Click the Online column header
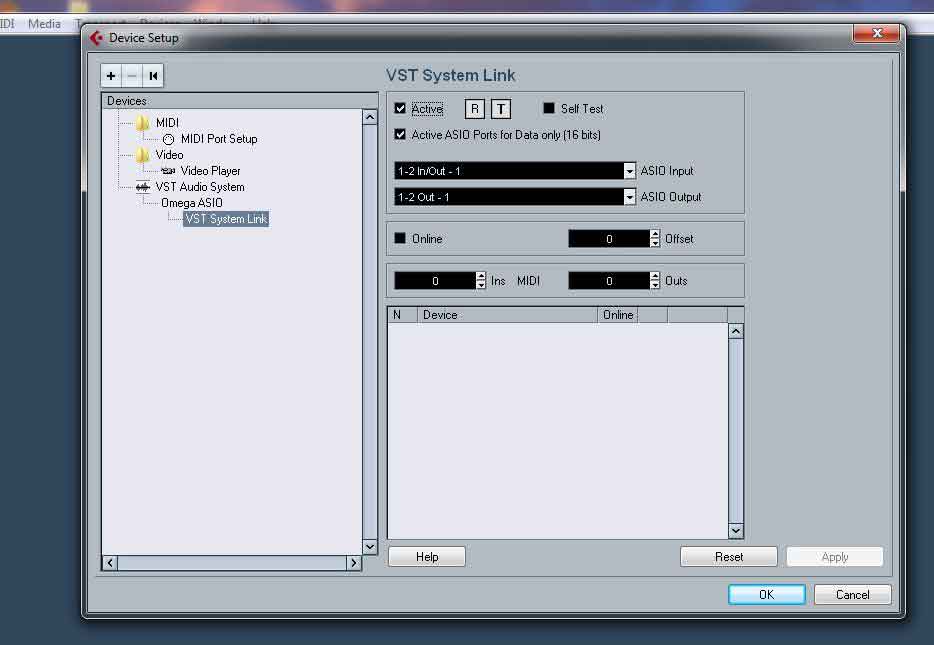 618,315
